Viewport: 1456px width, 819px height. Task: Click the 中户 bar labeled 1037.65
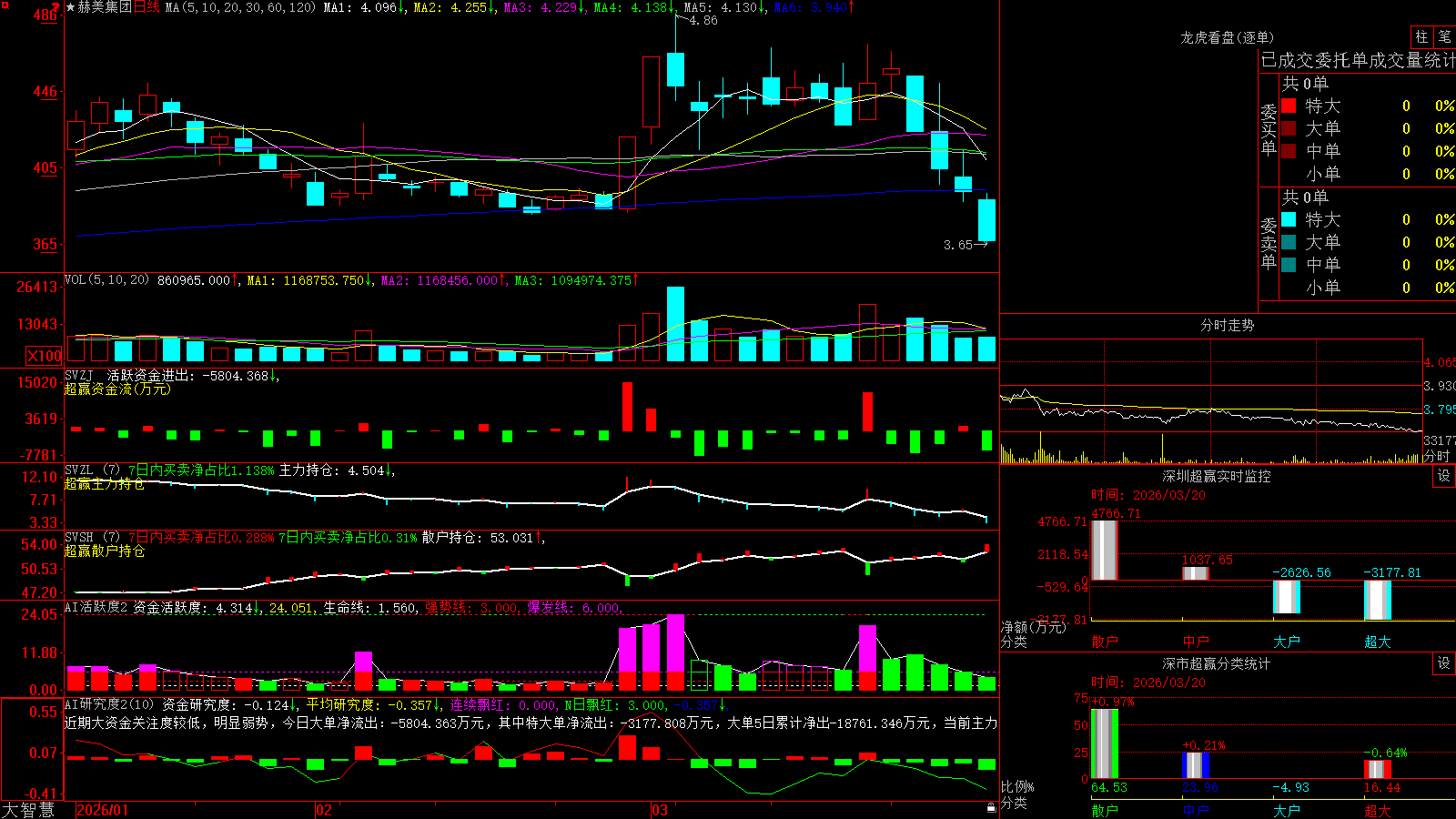coord(1195,573)
